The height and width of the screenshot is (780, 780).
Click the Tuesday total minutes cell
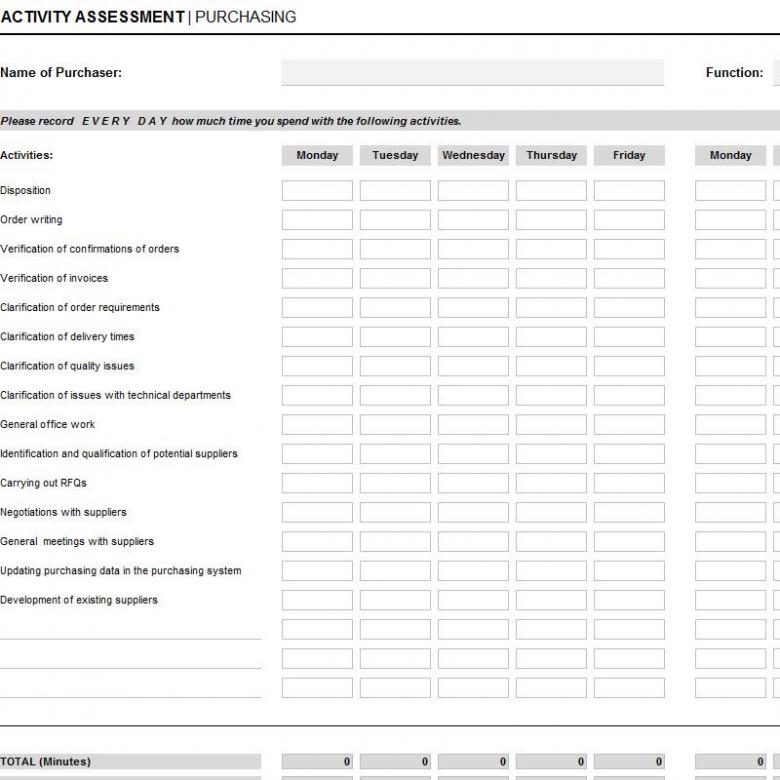click(x=395, y=762)
